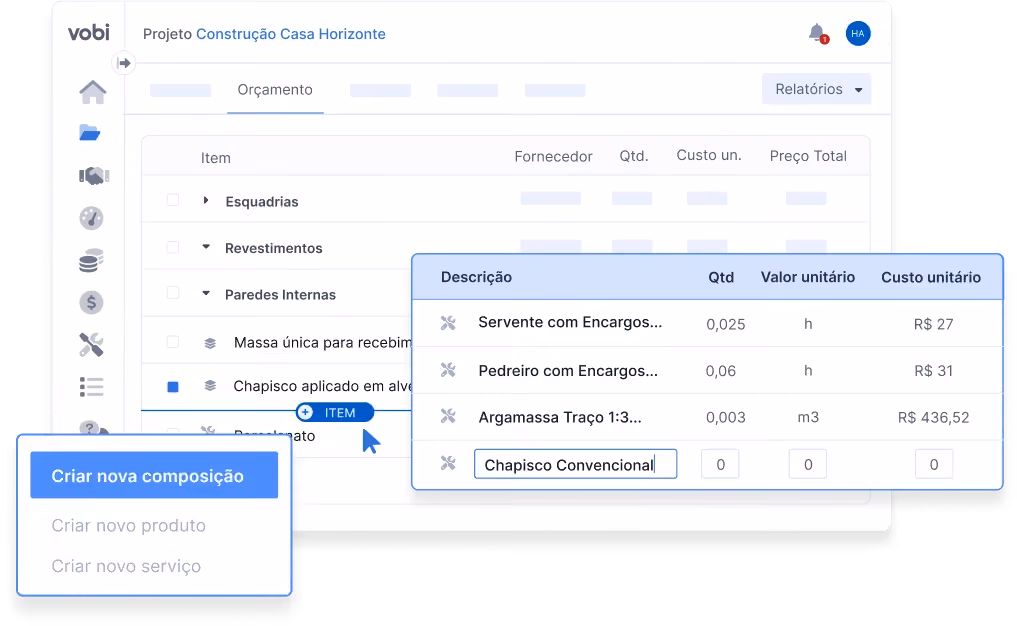Click the Descrição header in composition panel

tap(476, 277)
